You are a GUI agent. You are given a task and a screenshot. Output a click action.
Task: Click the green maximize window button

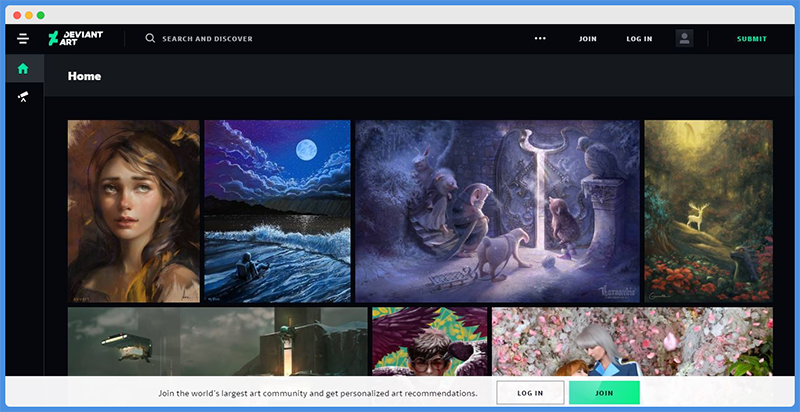click(x=40, y=15)
